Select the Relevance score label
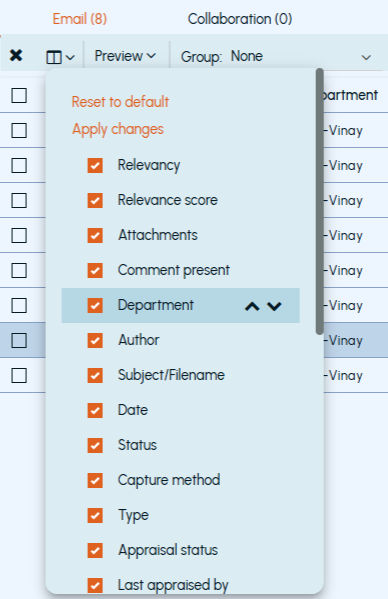Screen dimensions: 388x599 (x=168, y=200)
